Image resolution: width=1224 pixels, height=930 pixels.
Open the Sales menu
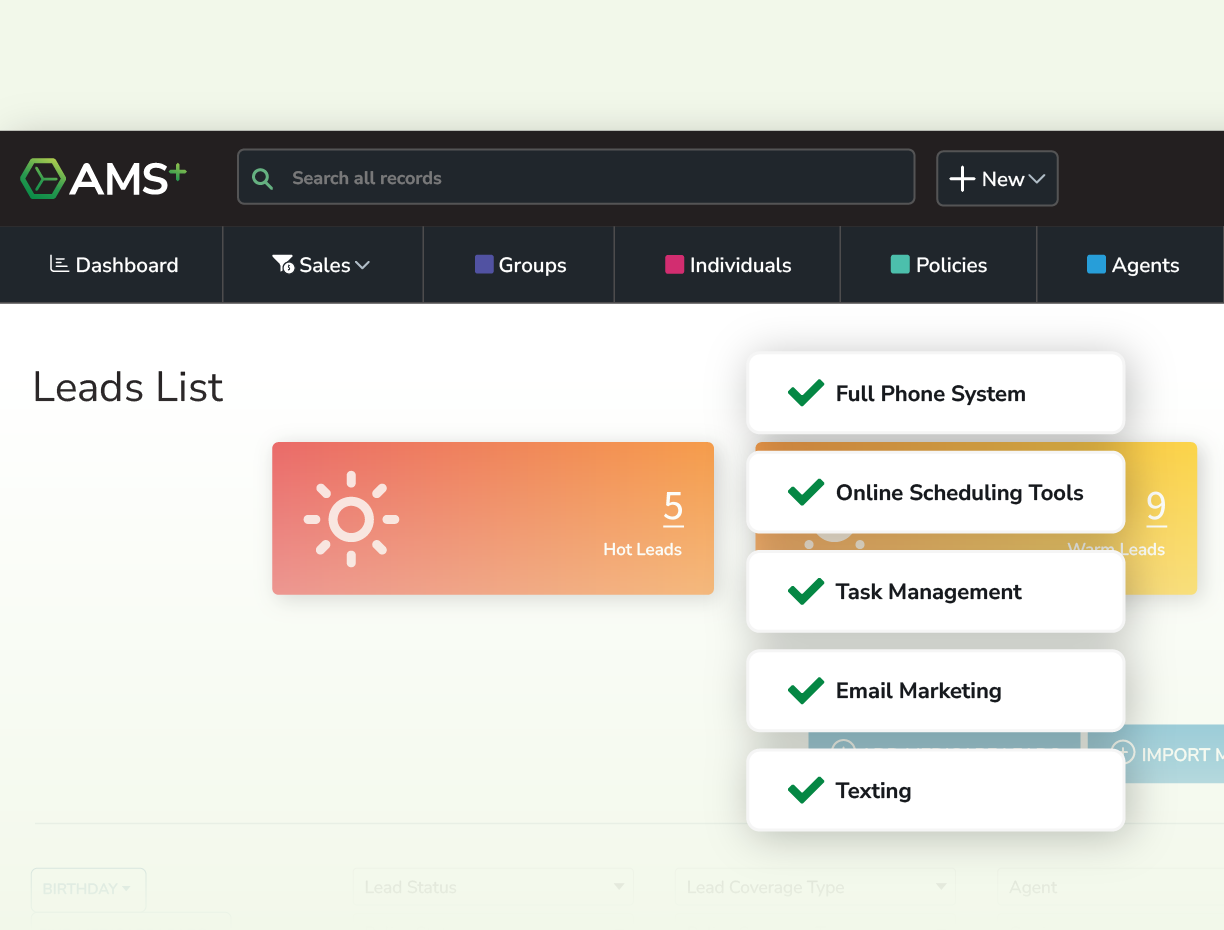(x=322, y=264)
